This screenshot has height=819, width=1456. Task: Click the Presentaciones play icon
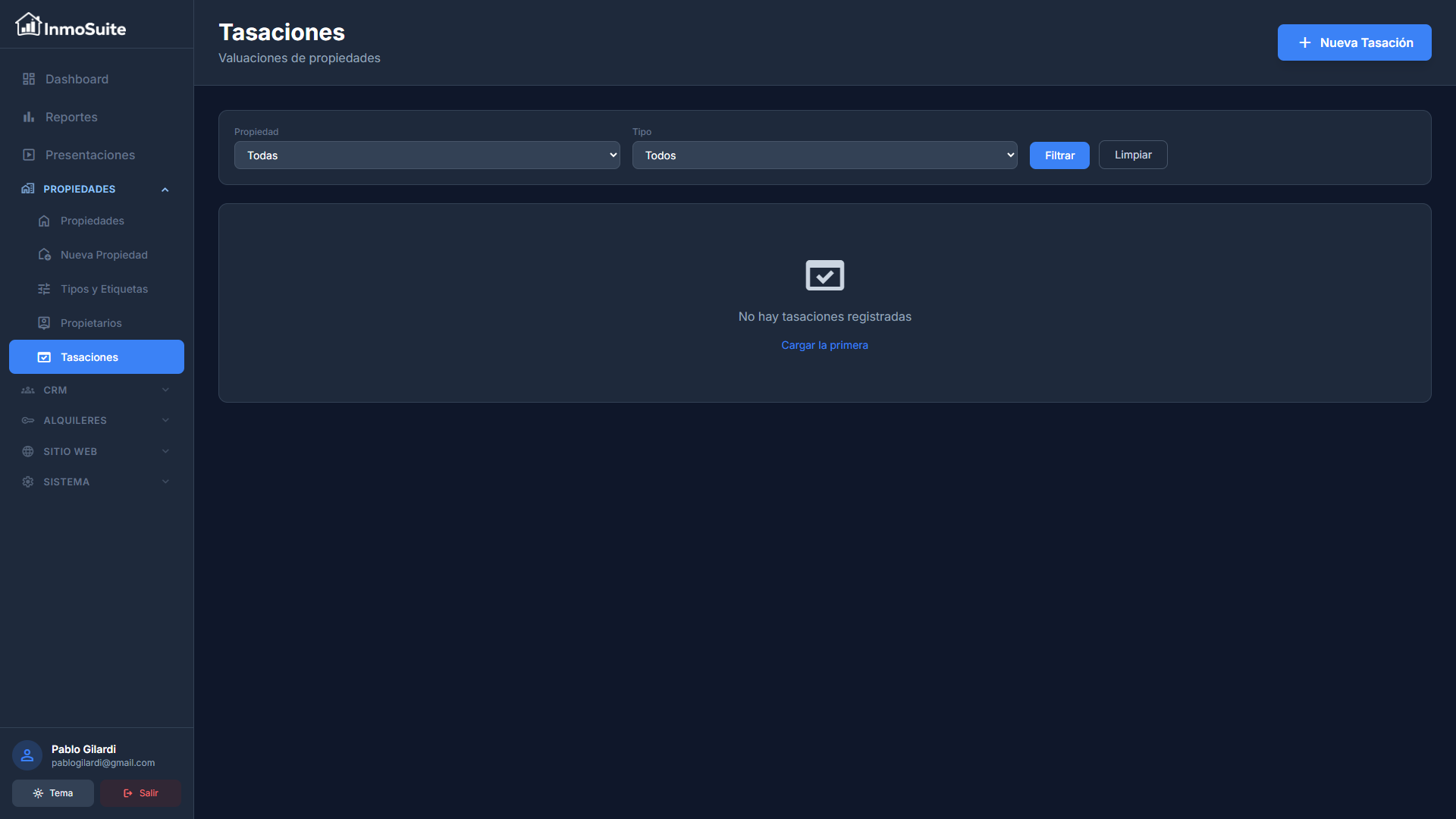click(x=29, y=155)
